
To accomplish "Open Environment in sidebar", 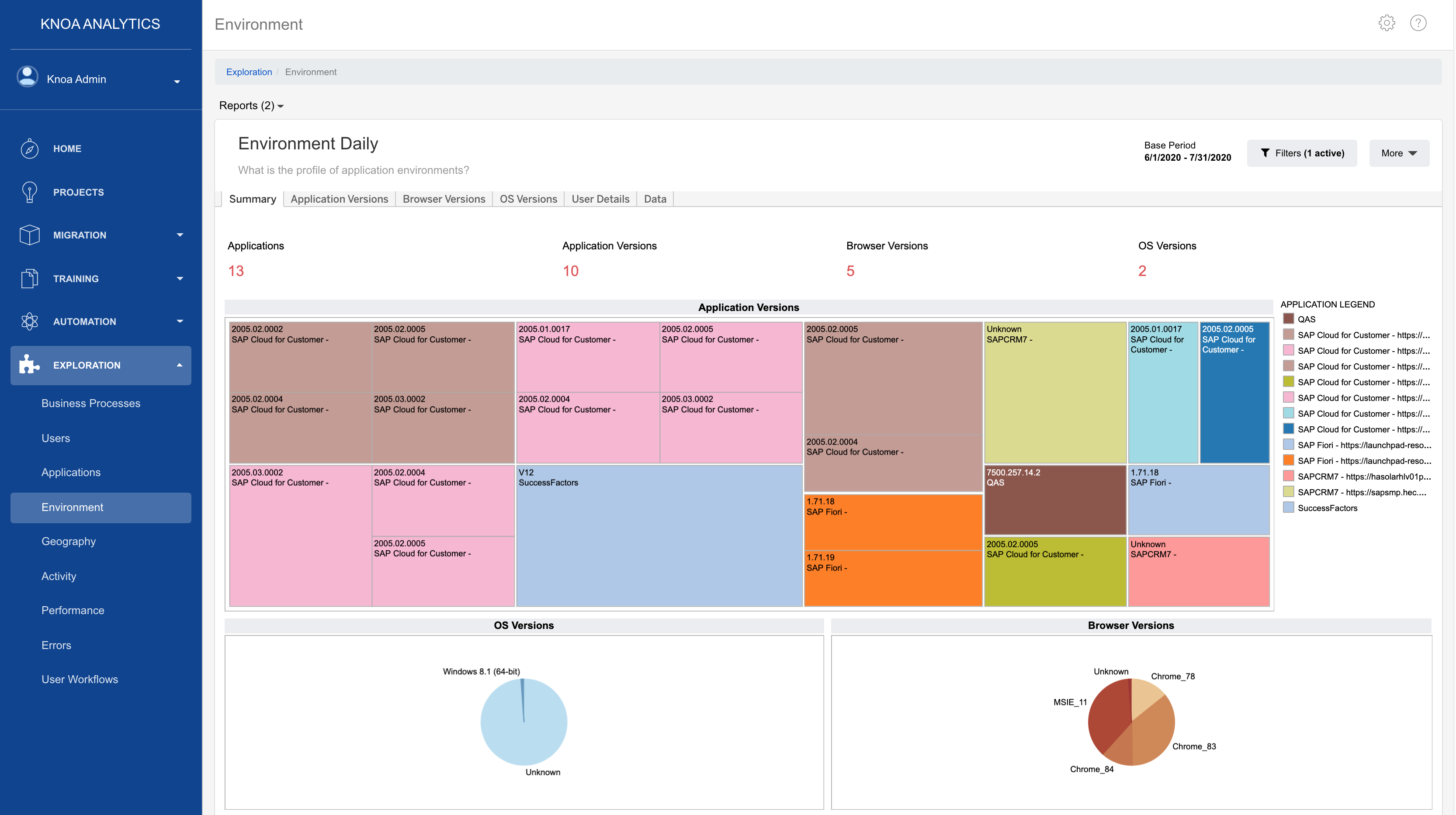I will point(101,507).
